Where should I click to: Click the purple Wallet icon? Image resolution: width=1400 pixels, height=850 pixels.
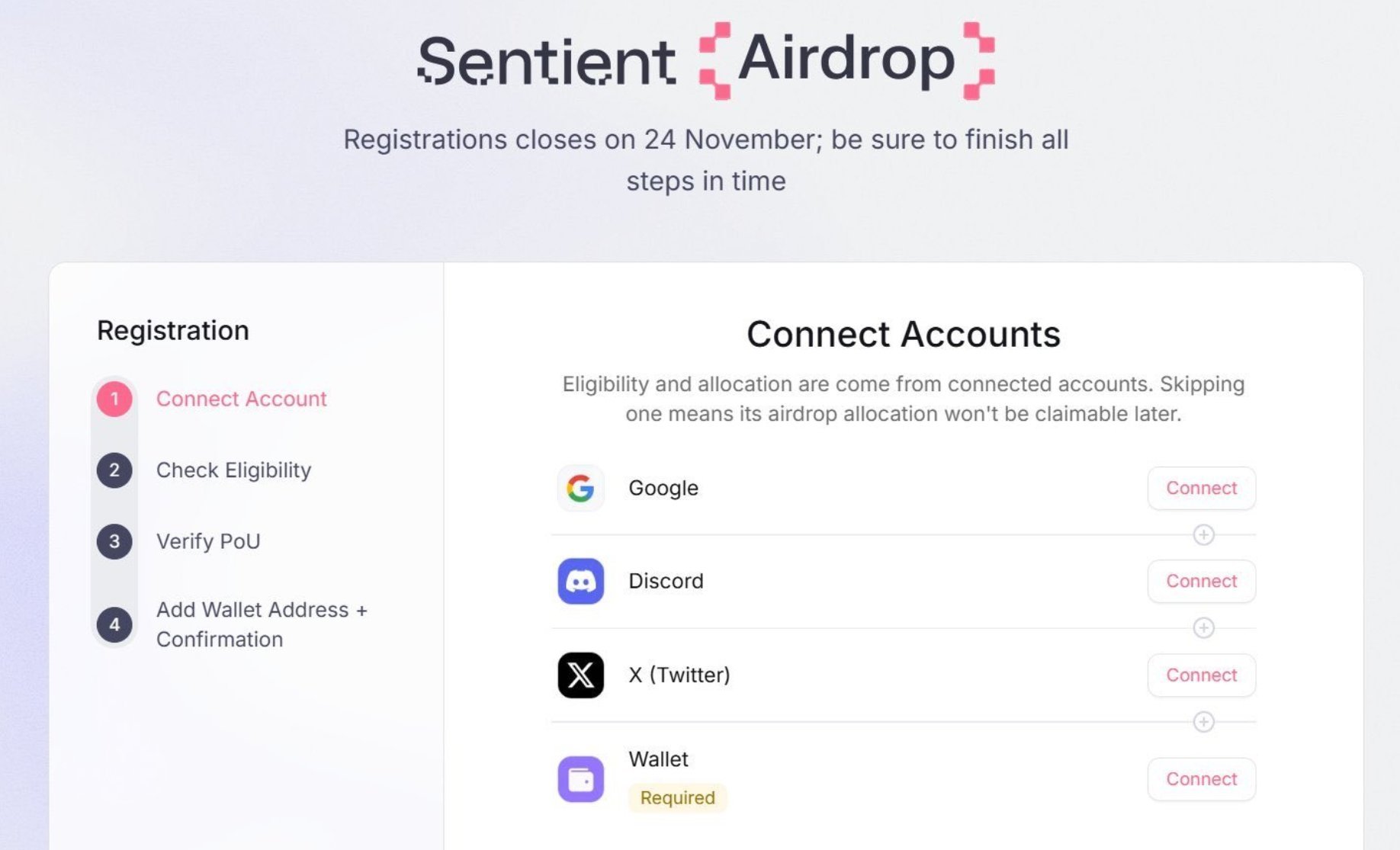(580, 779)
